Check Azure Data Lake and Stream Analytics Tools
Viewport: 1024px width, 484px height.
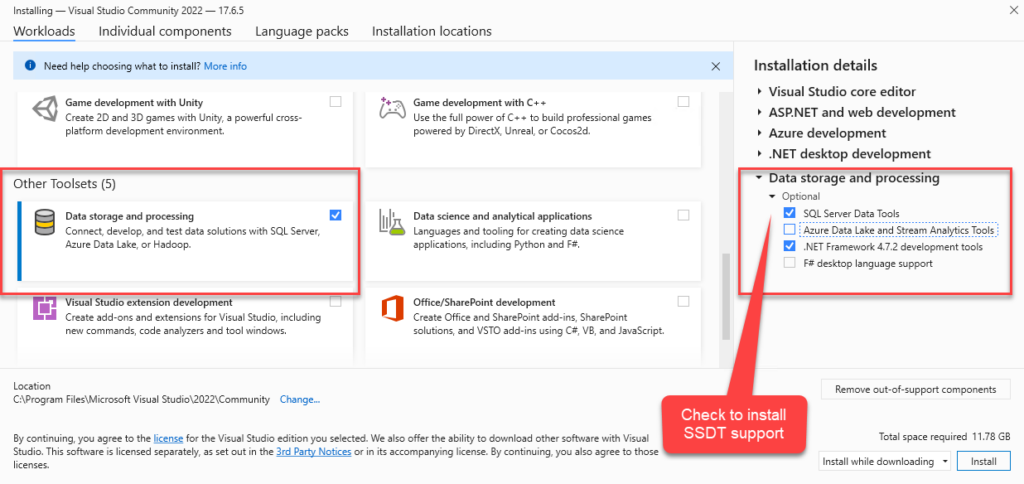[x=790, y=230]
